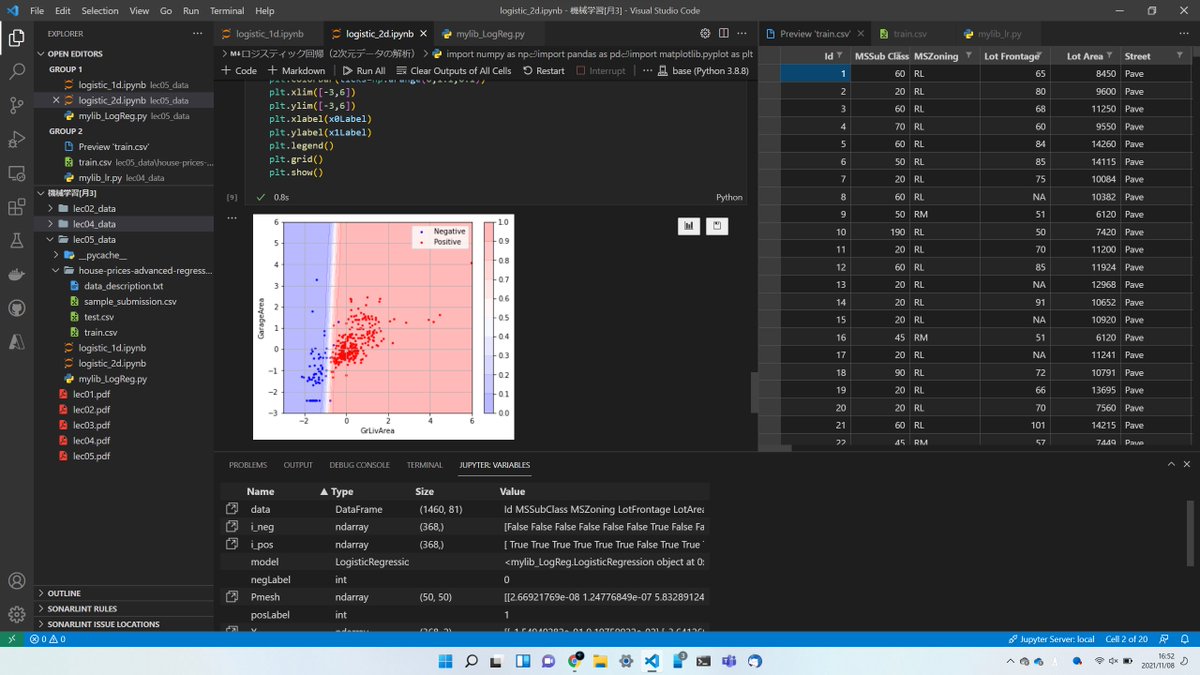Open Manage gear in activity bar

[x=16, y=614]
